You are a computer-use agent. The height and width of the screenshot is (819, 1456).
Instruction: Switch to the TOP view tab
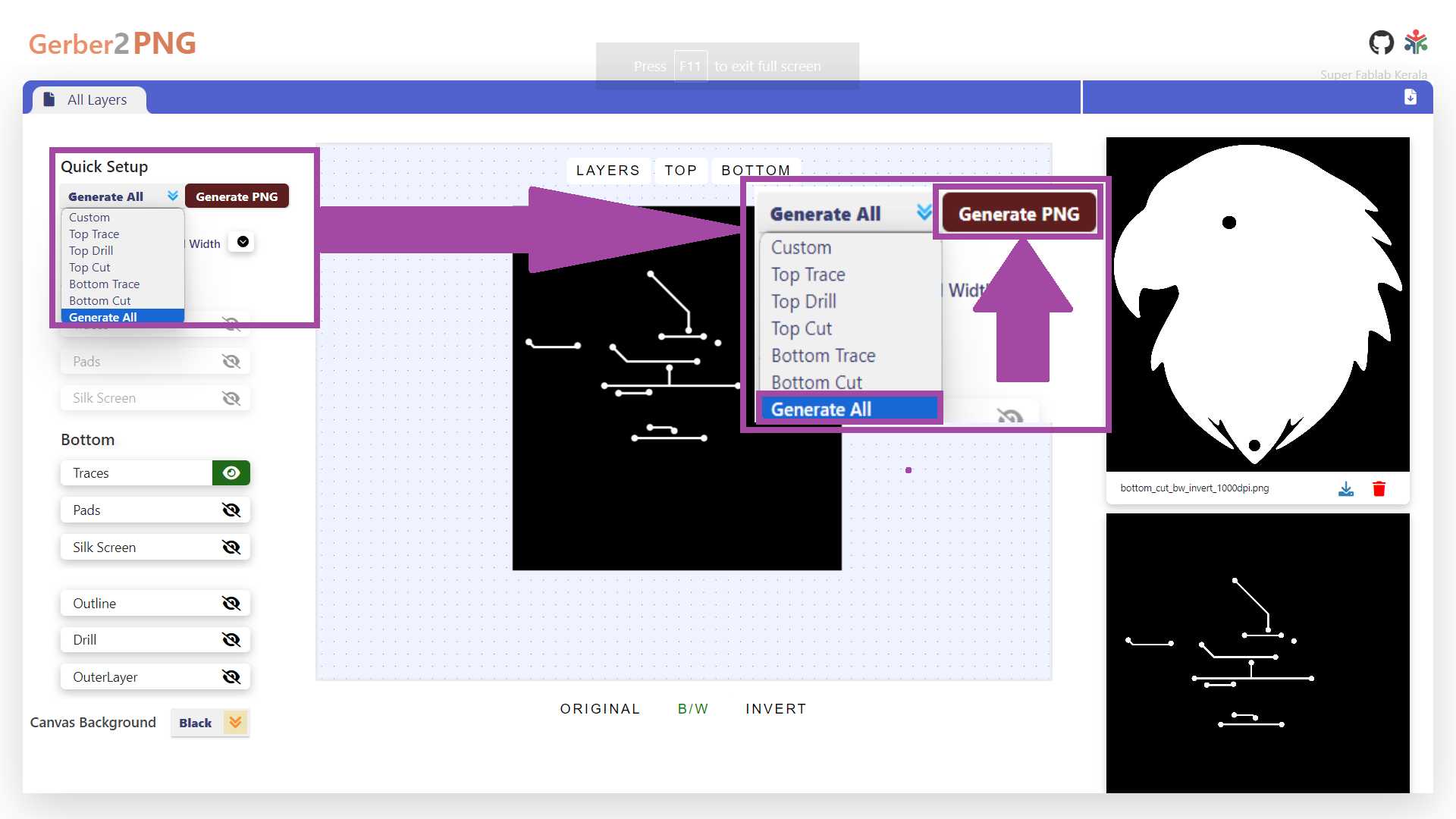point(680,171)
